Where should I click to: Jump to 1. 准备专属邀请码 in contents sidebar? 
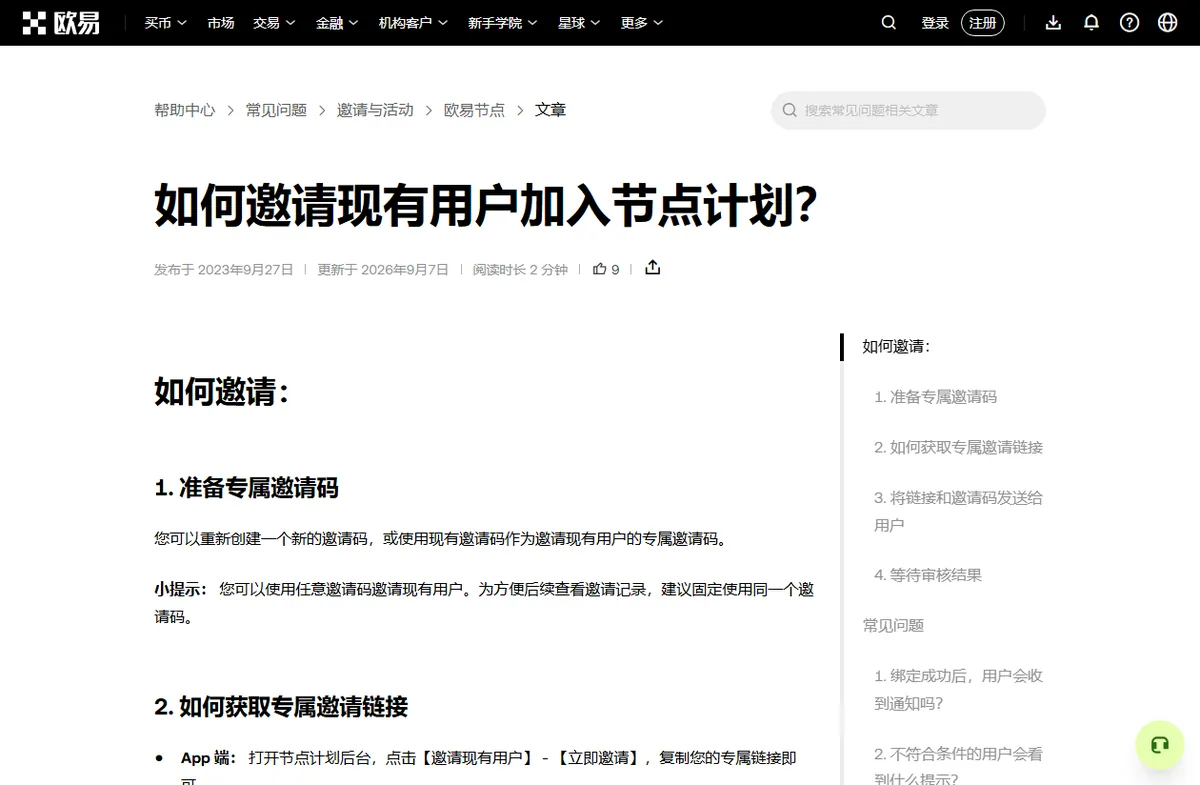[935, 397]
